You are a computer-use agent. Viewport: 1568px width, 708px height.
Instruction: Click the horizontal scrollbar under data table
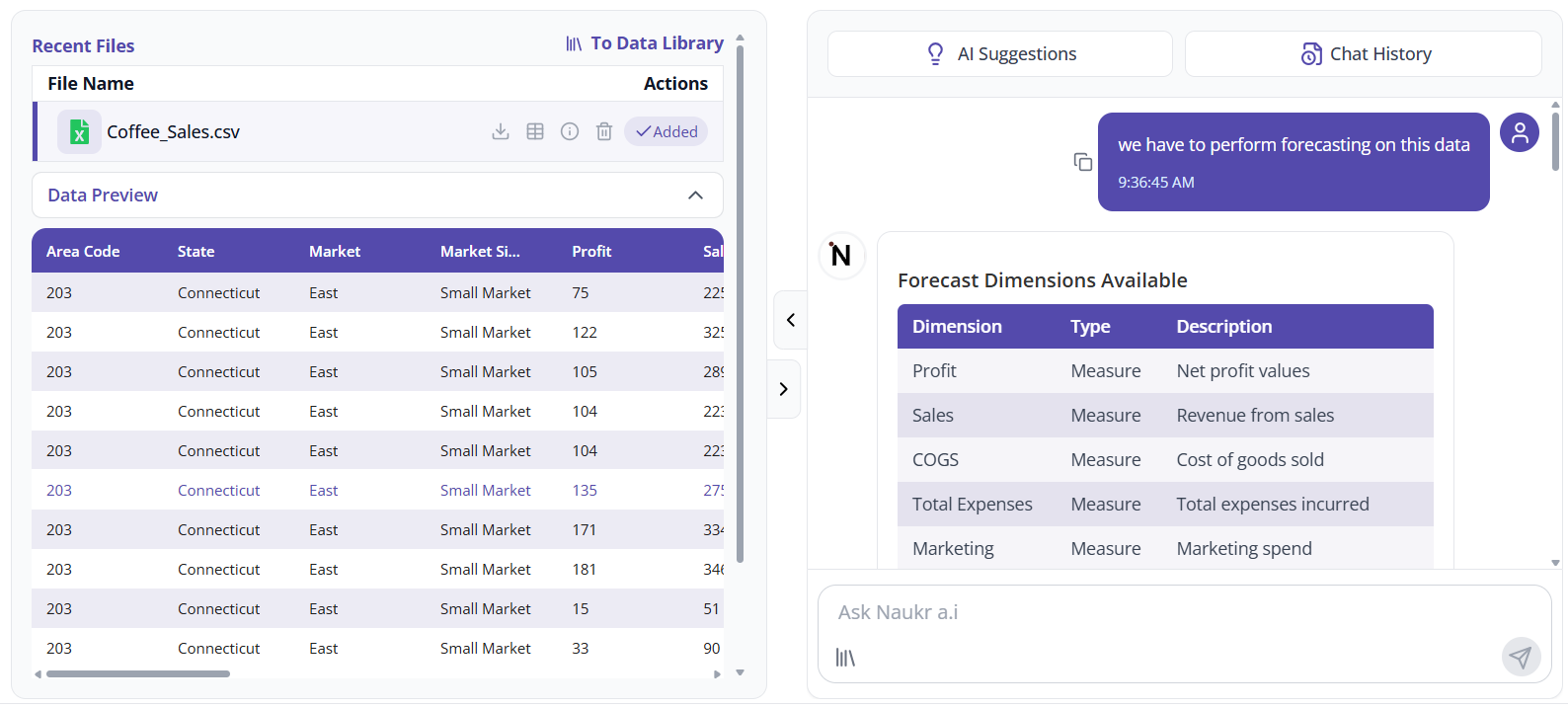coord(138,674)
